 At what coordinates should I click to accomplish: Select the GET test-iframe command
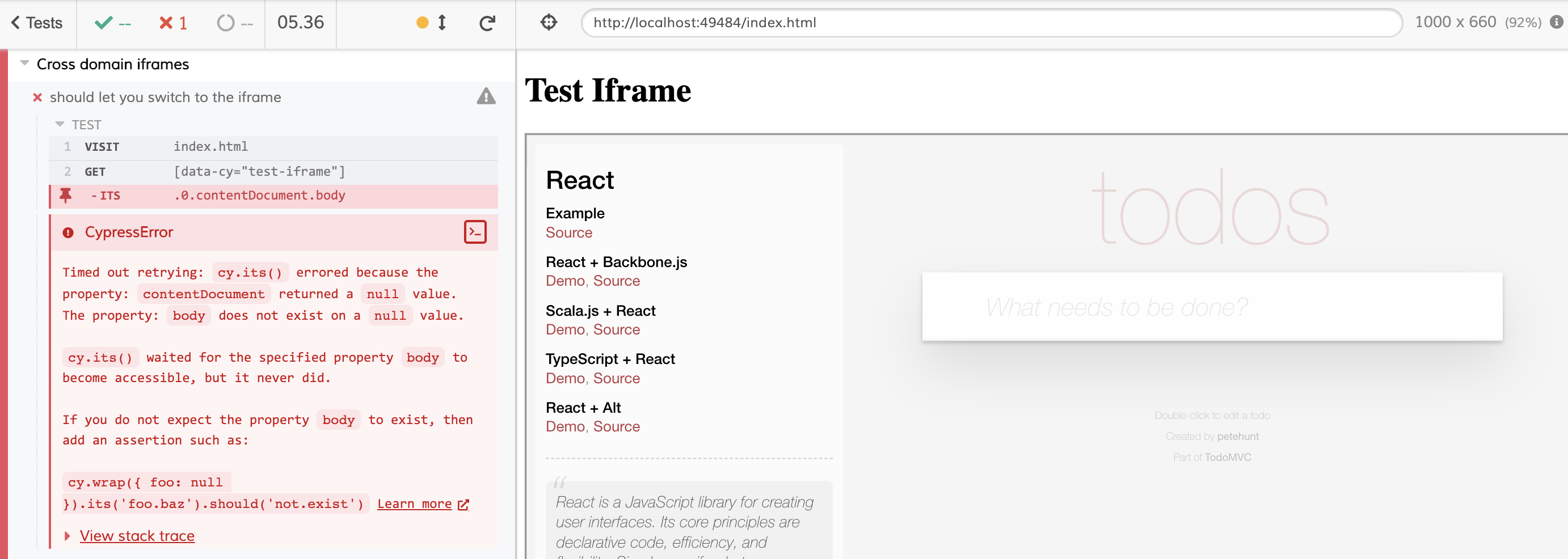273,172
